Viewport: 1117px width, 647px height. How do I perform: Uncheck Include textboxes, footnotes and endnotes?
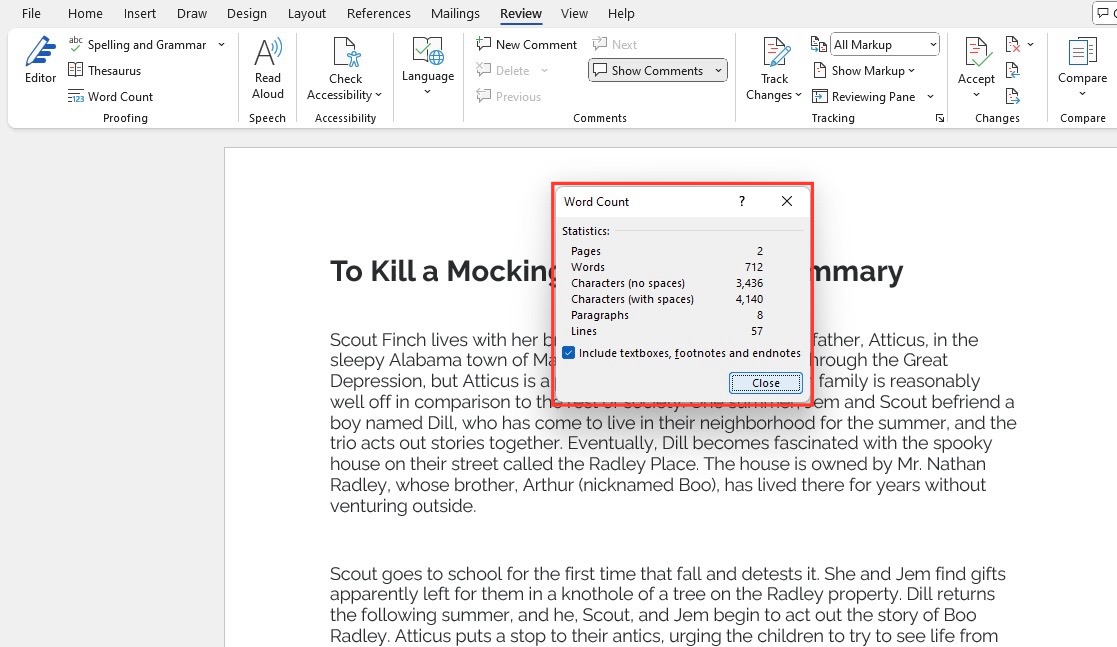pos(568,353)
